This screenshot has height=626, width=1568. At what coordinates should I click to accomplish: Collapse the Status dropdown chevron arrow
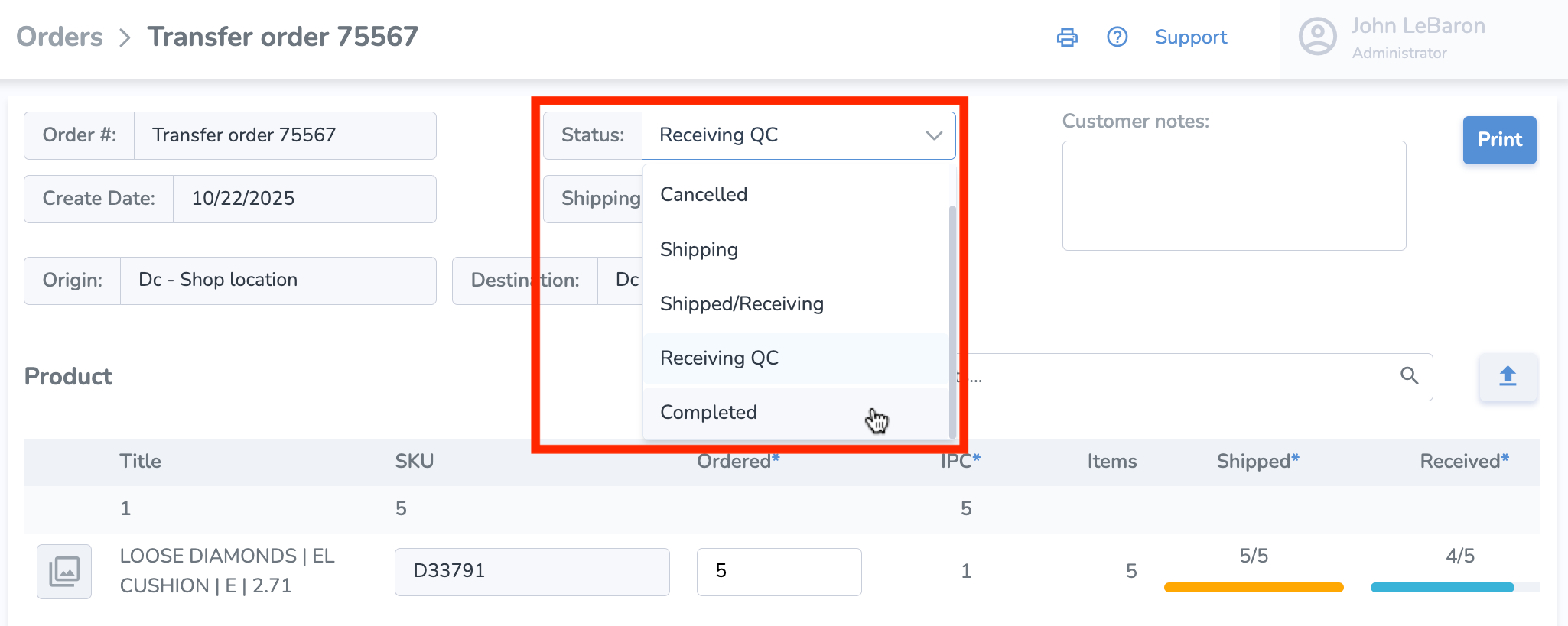click(x=934, y=135)
